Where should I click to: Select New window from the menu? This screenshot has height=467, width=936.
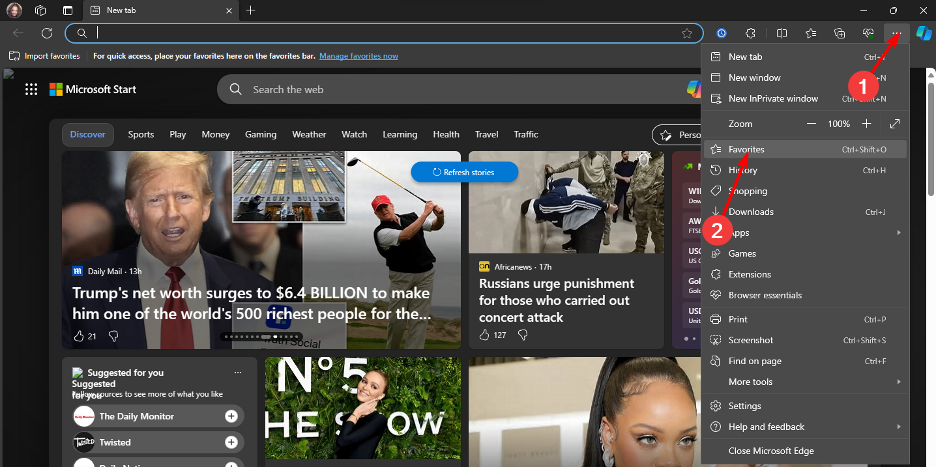click(x=805, y=78)
